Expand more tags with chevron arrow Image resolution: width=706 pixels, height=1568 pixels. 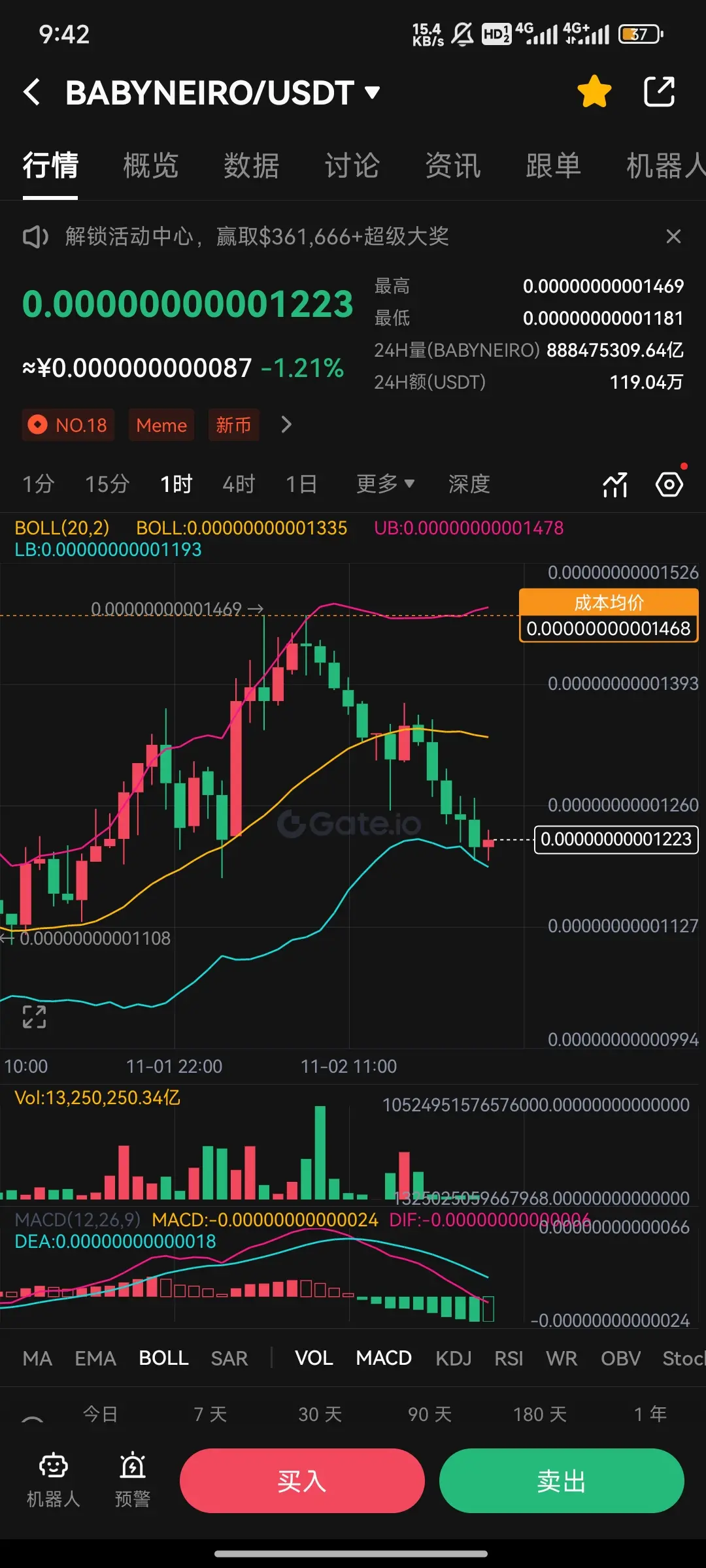tap(286, 425)
